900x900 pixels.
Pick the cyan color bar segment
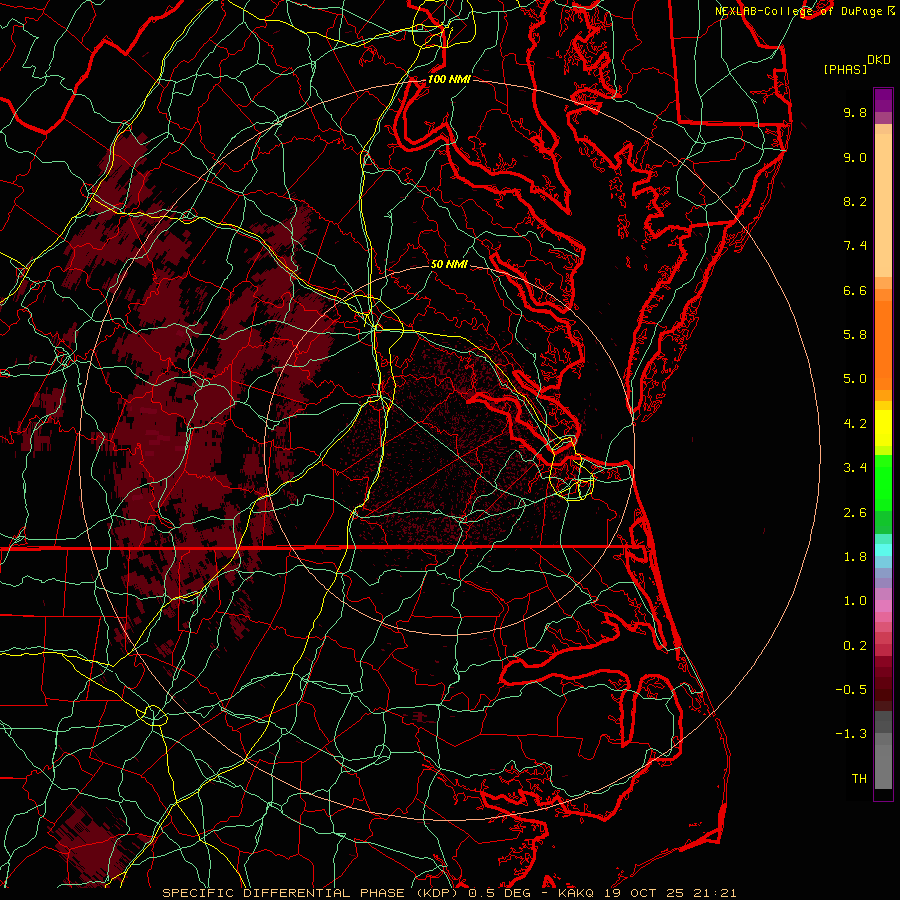pos(883,549)
